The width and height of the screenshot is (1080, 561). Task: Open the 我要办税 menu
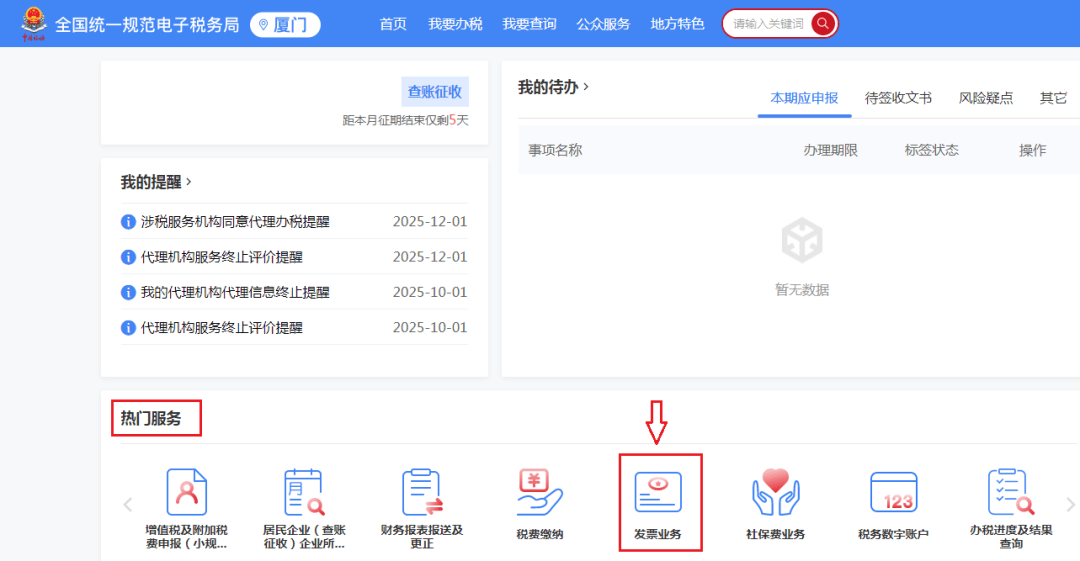click(455, 24)
